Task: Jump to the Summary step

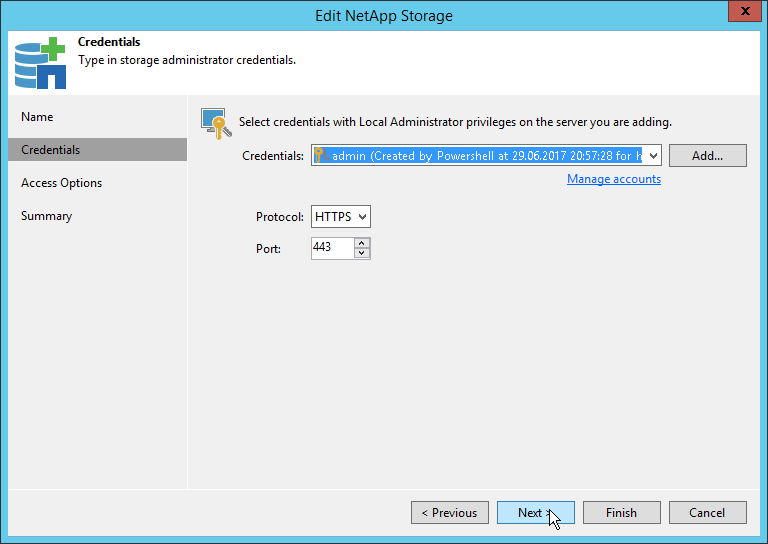Action: coord(47,216)
